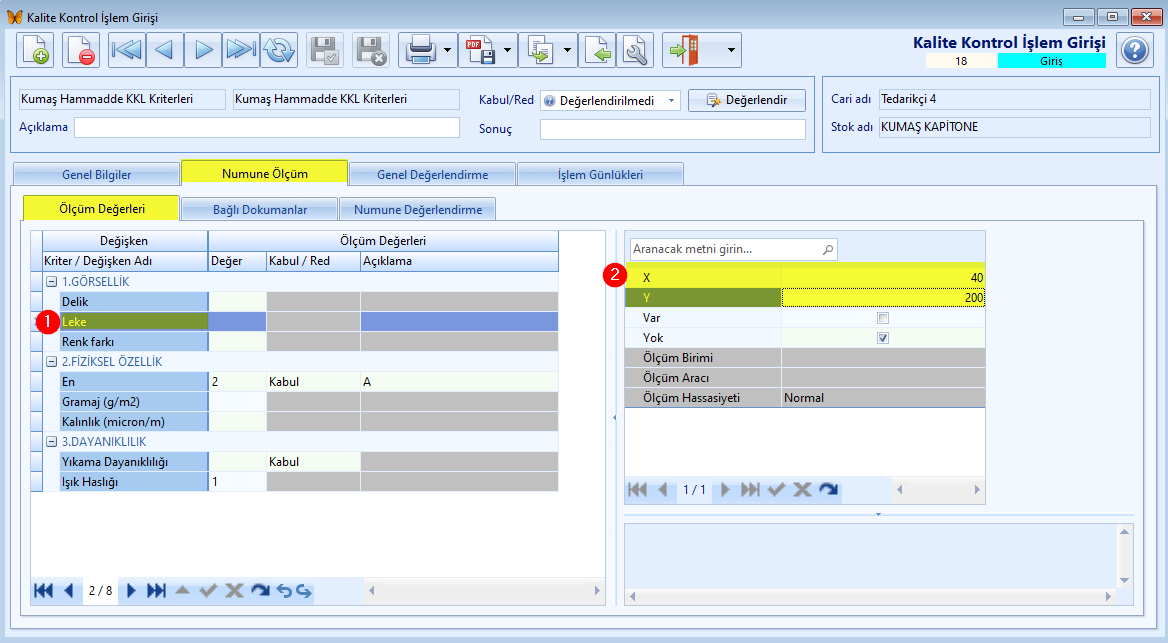
Task: Collapse the 1.GÖRSELLİK group
Action: [x=51, y=282]
